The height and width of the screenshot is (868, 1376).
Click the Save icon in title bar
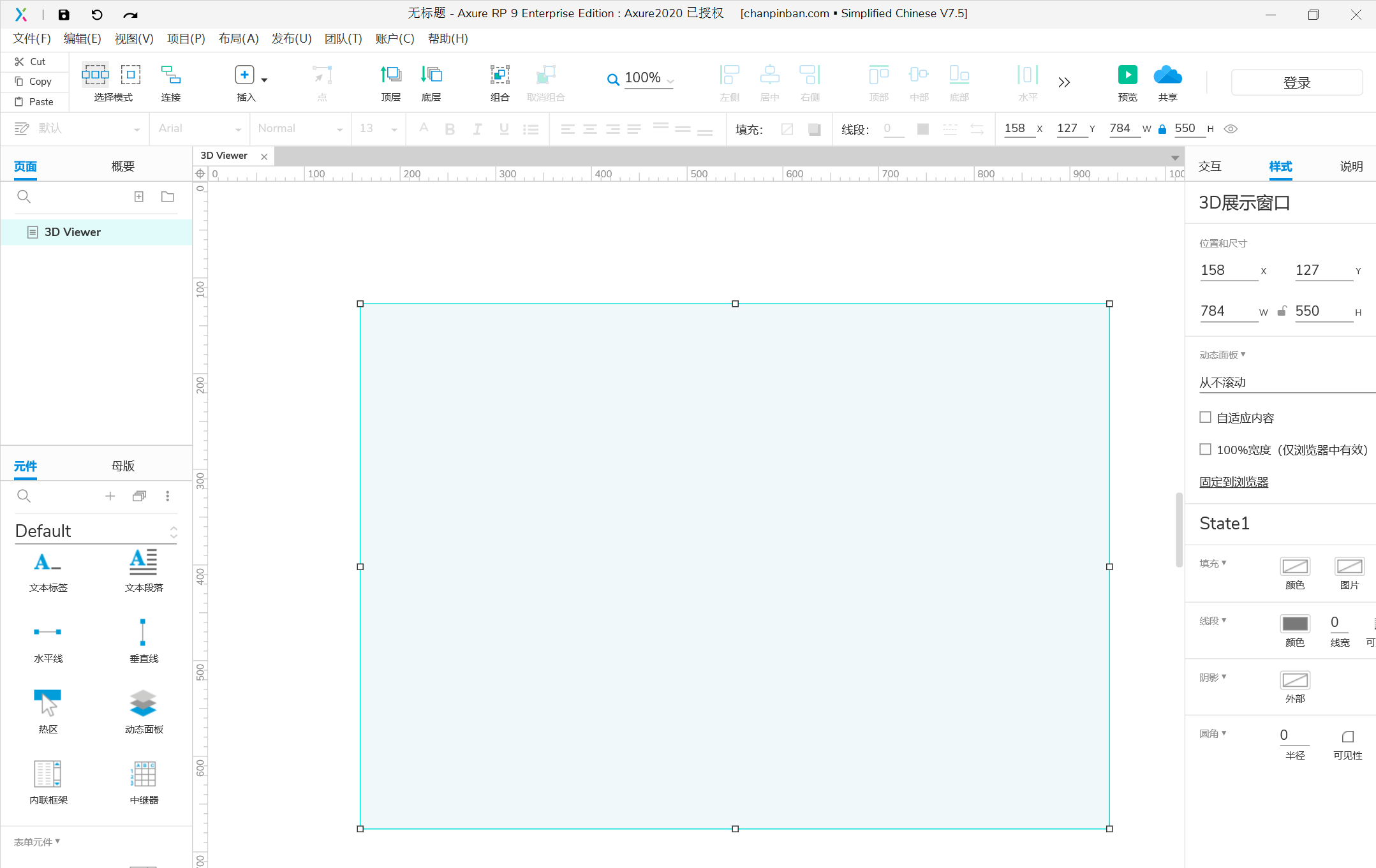[64, 14]
